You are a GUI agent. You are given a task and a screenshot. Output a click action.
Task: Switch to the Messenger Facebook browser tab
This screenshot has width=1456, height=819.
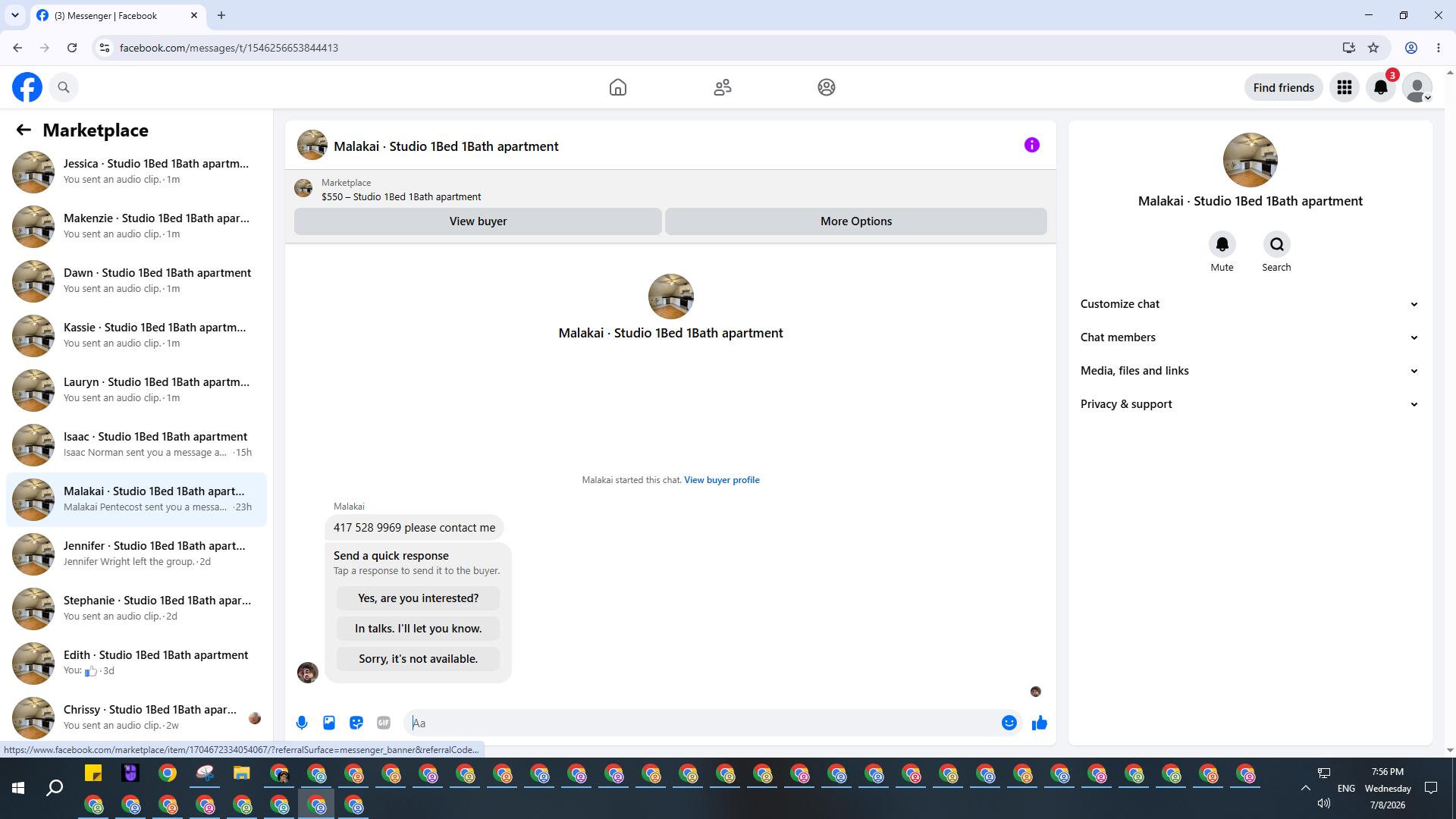(x=118, y=16)
